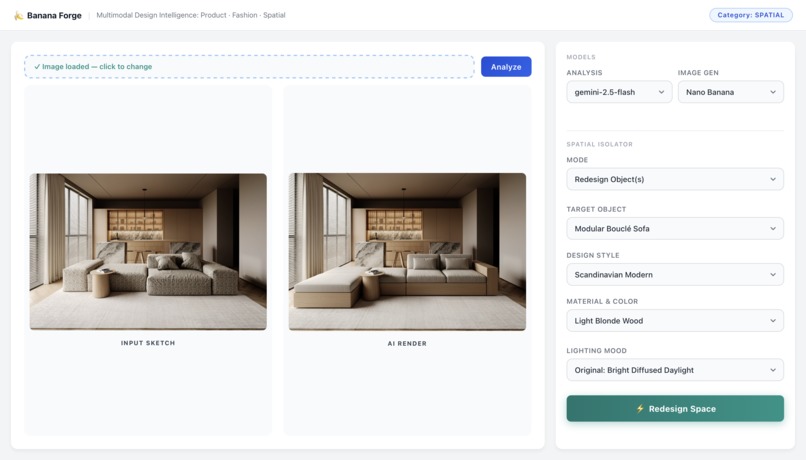The height and width of the screenshot is (460, 806).
Task: Open the Image Gen dropdown Nano Banana
Action: [x=730, y=92]
